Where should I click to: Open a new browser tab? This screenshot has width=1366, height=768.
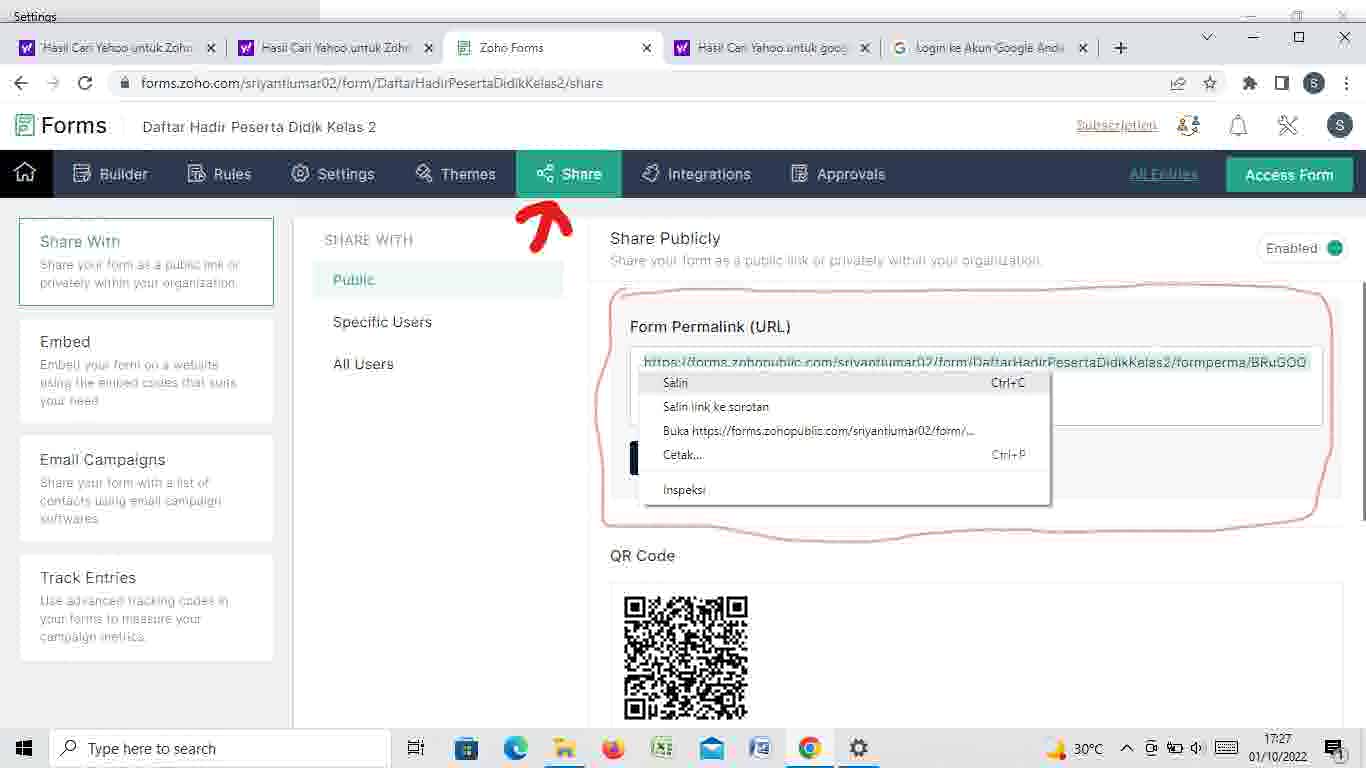[x=1120, y=48]
